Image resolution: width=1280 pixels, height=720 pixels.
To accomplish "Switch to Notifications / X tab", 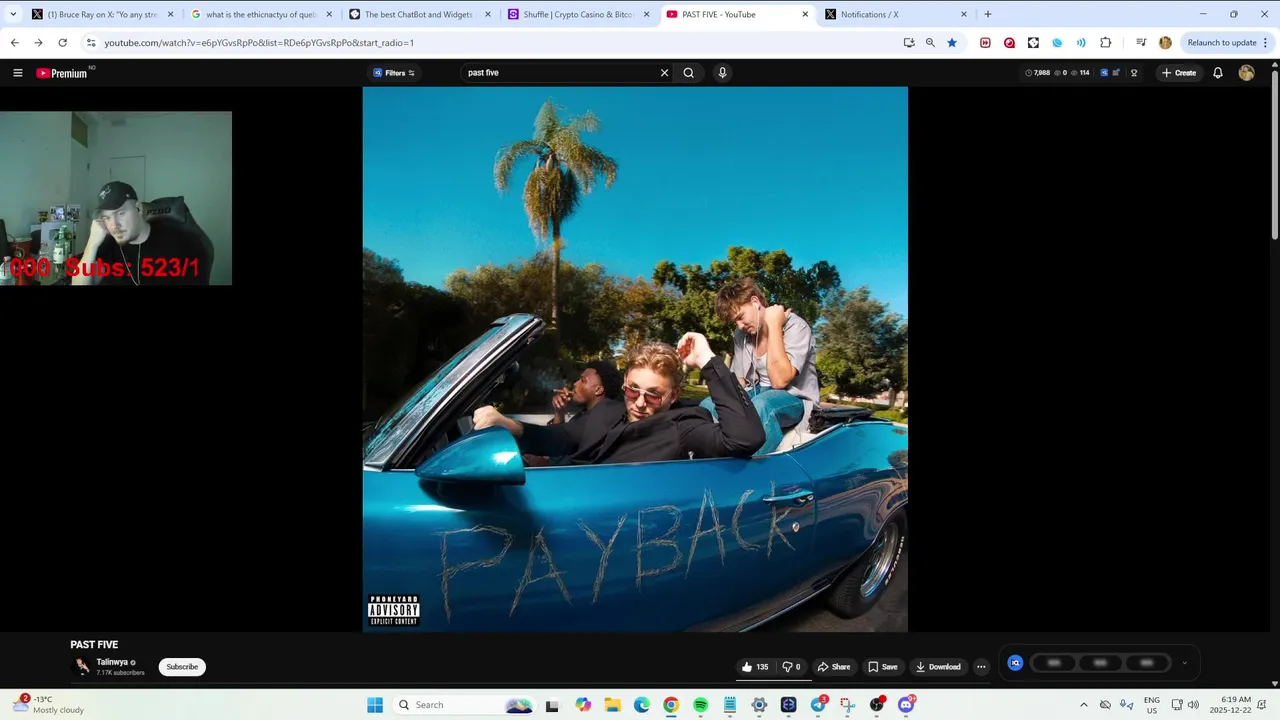I will [x=895, y=14].
